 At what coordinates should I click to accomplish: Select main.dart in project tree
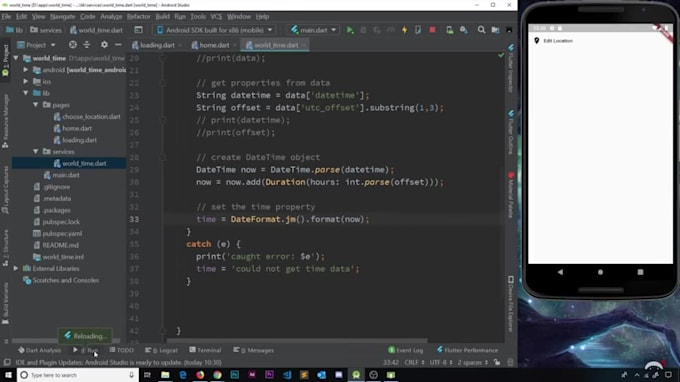[x=66, y=175]
